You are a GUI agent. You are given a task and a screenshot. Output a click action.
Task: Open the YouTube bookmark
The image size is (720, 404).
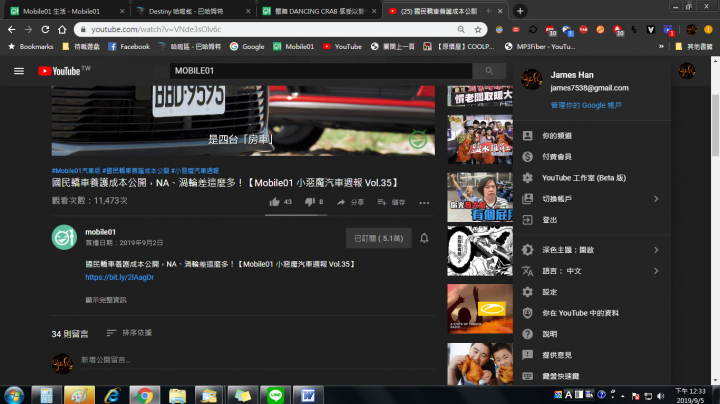[x=342, y=46]
